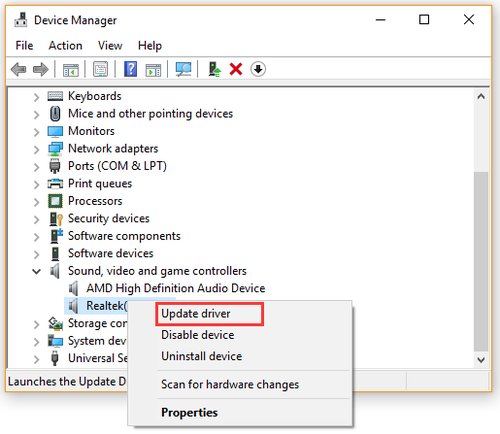This screenshot has height=434, width=500.
Task: Click the scrollbar down arrow
Action: (481, 360)
